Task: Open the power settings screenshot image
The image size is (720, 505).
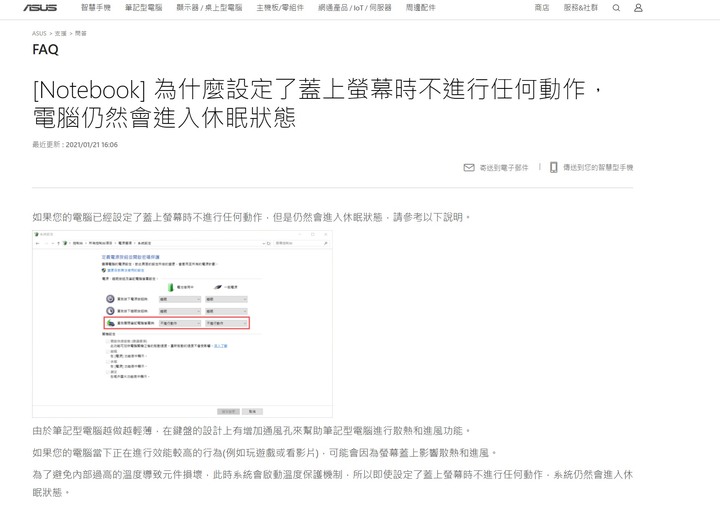Action: pos(182,324)
